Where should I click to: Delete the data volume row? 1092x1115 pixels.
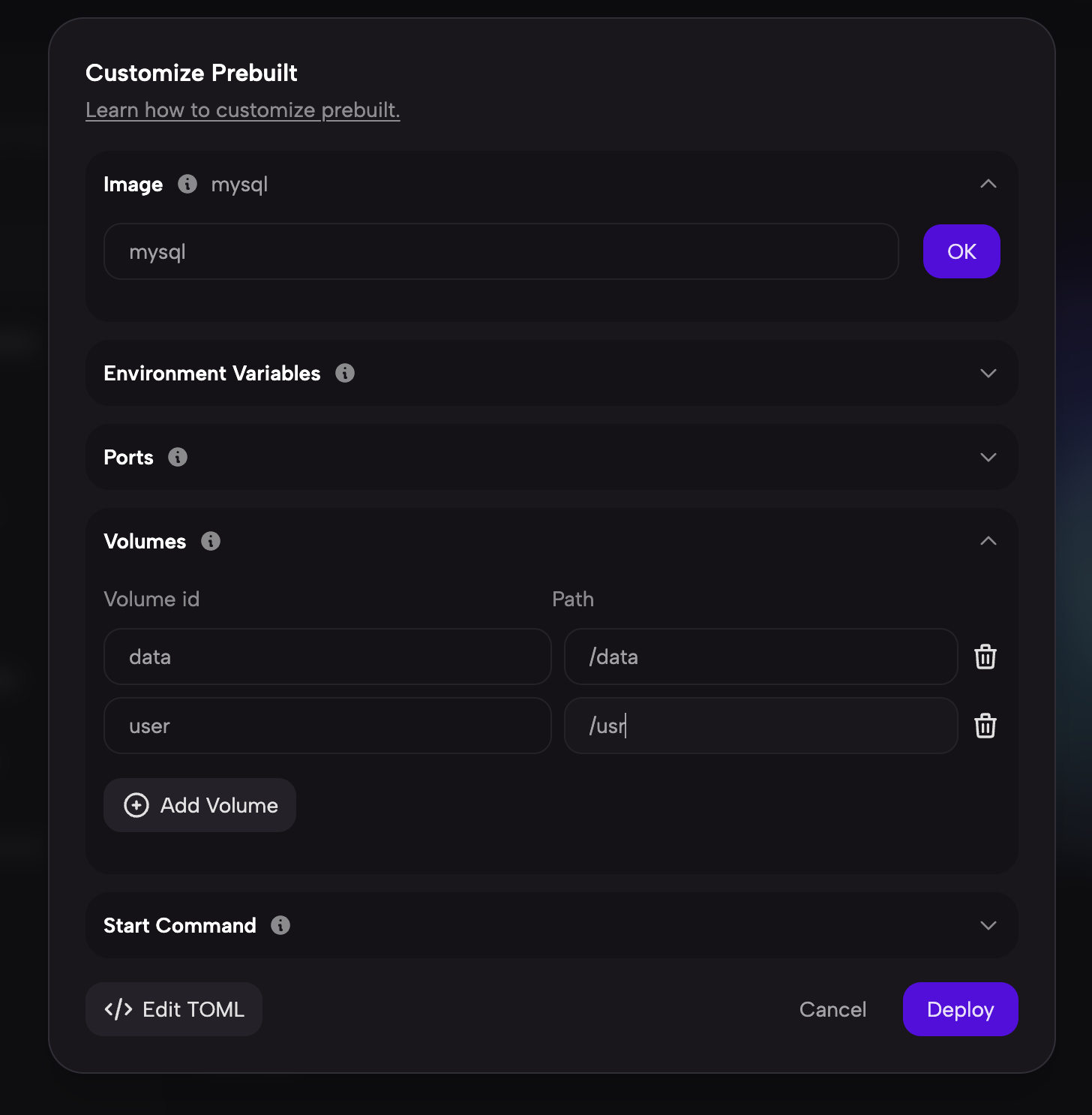click(x=985, y=657)
